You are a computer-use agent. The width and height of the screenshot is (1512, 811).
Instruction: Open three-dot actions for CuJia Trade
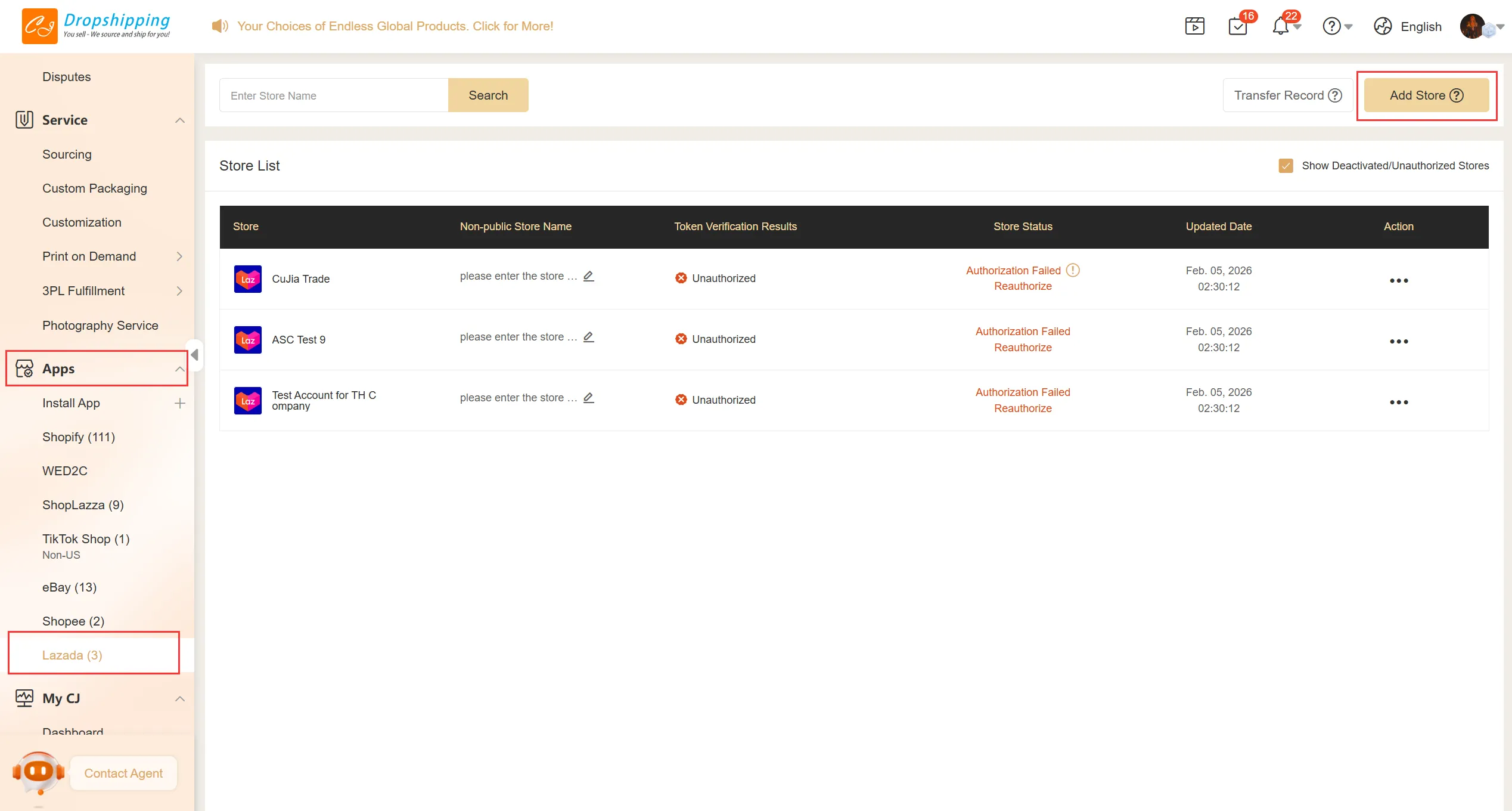pyautogui.click(x=1398, y=280)
